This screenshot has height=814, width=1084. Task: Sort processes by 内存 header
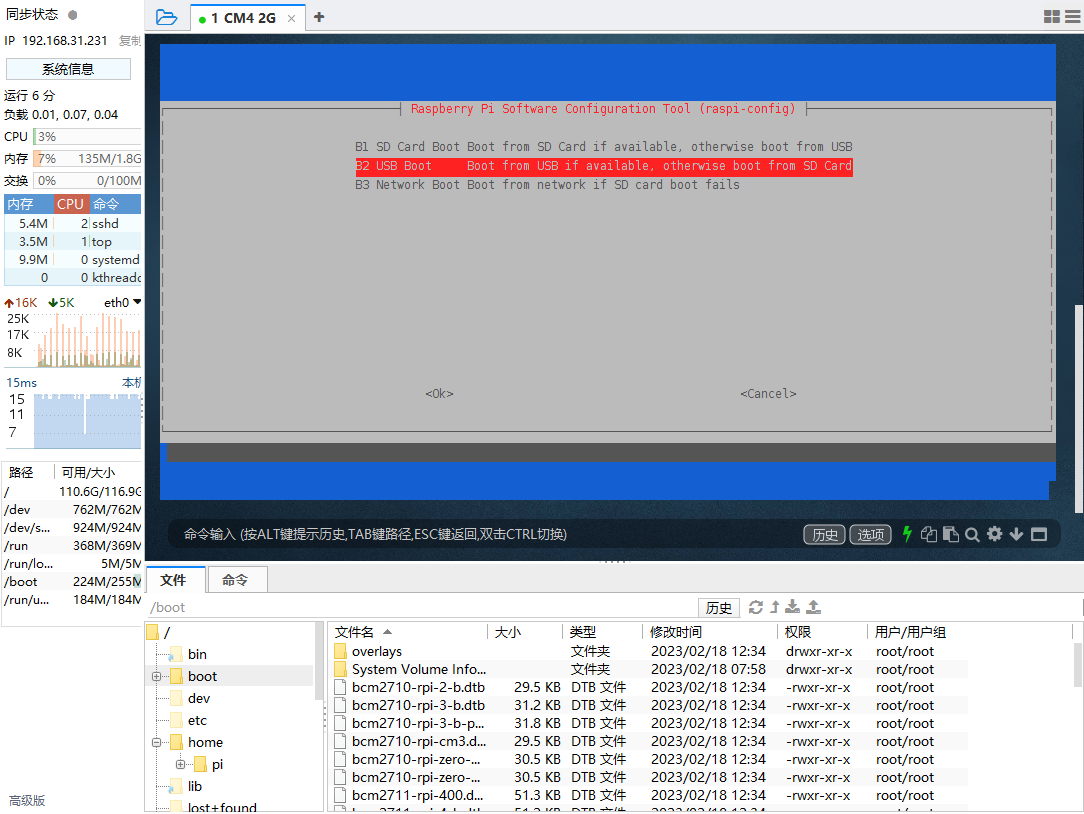(28, 204)
